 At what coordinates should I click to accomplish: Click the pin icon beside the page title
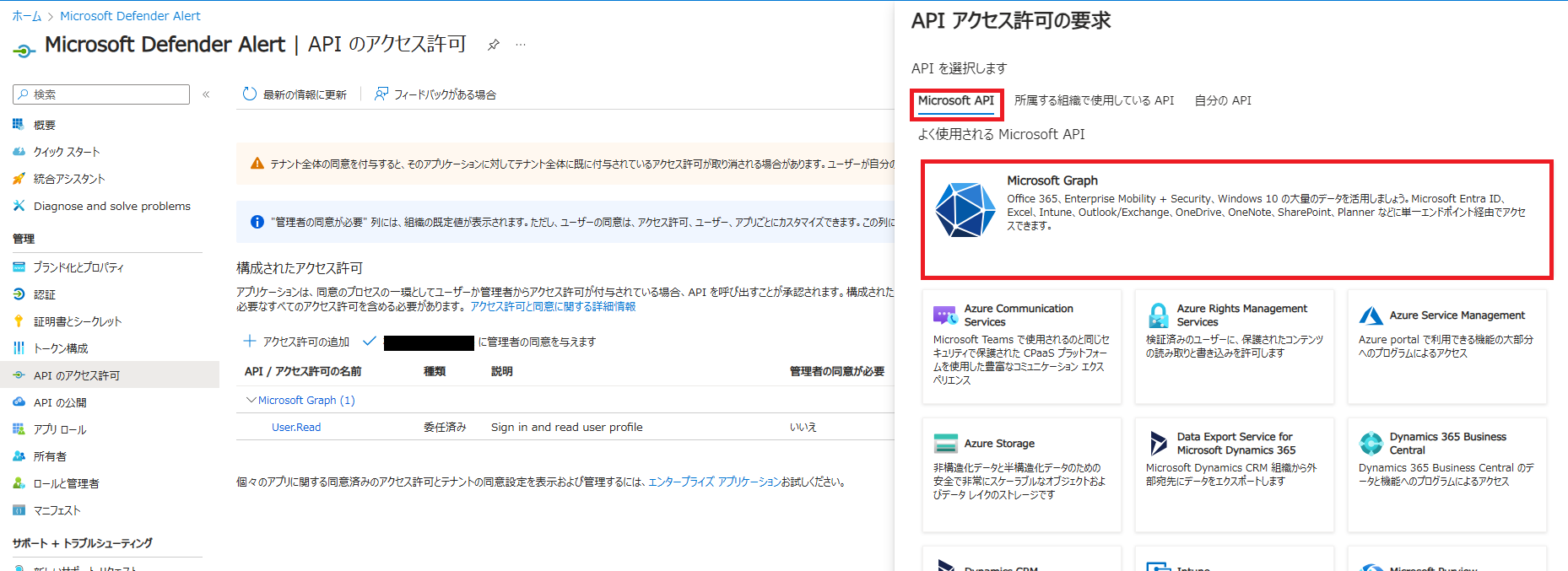[x=494, y=45]
